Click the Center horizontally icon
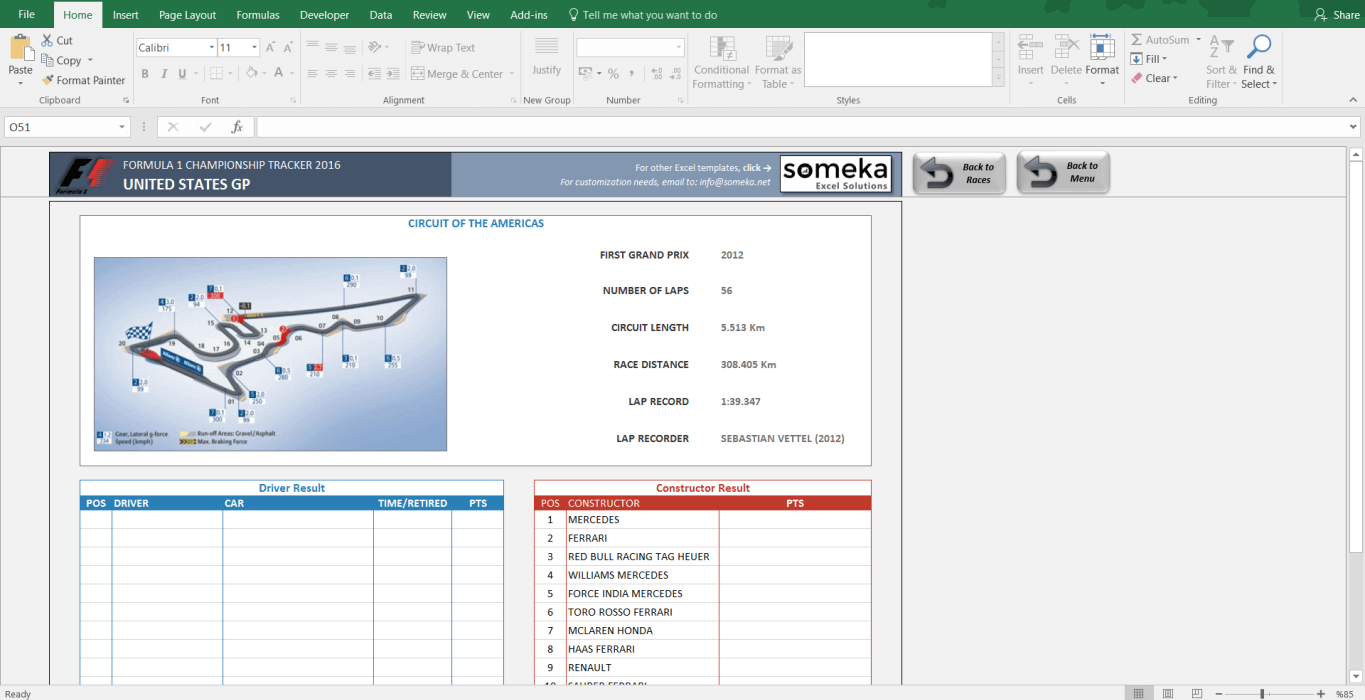 click(330, 74)
